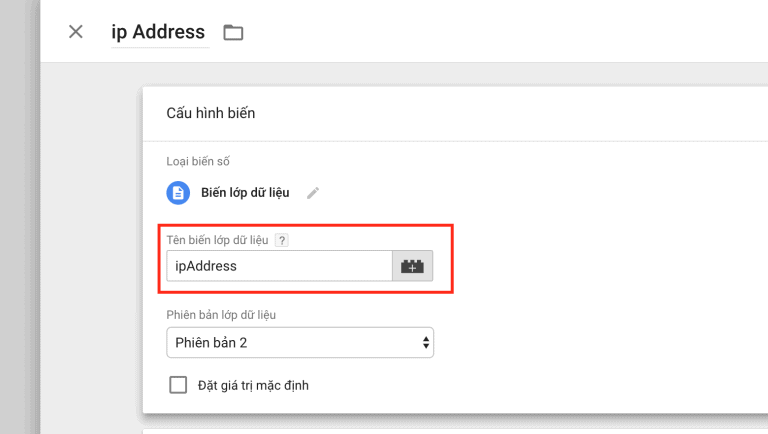Click the blue Data Layer variable type icon

point(178,193)
